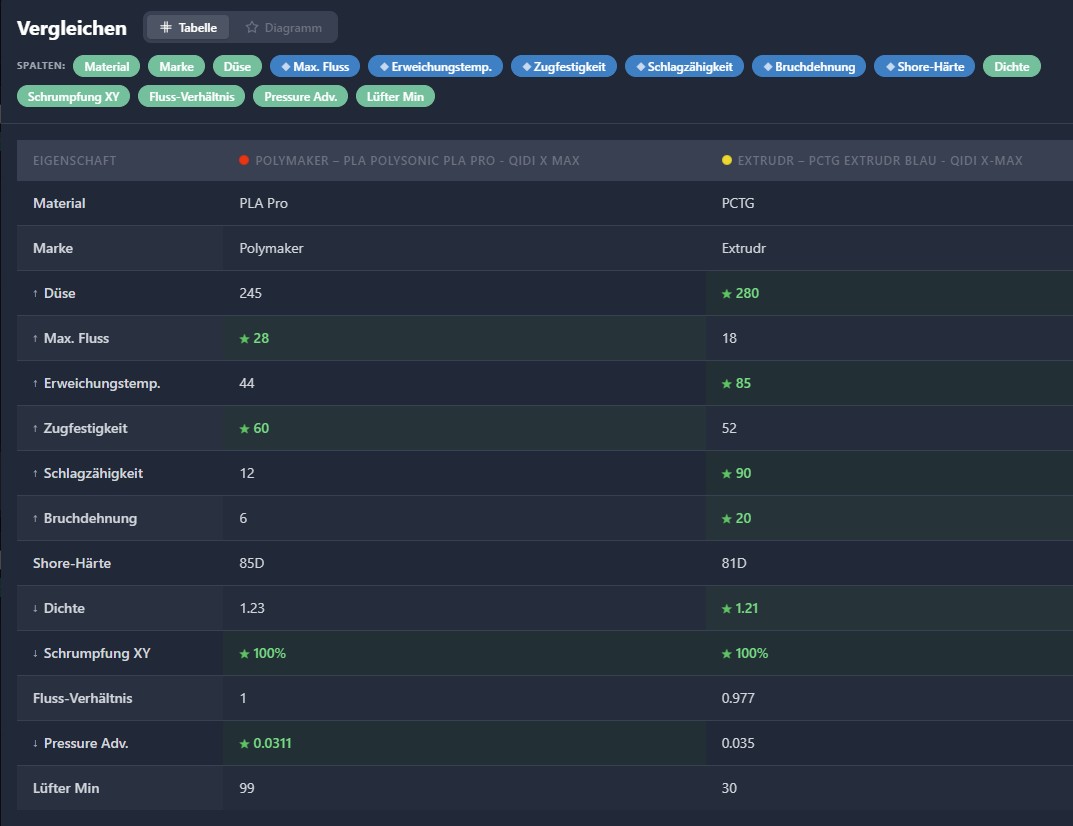
Task: Select the Material row label
Action: point(59,203)
